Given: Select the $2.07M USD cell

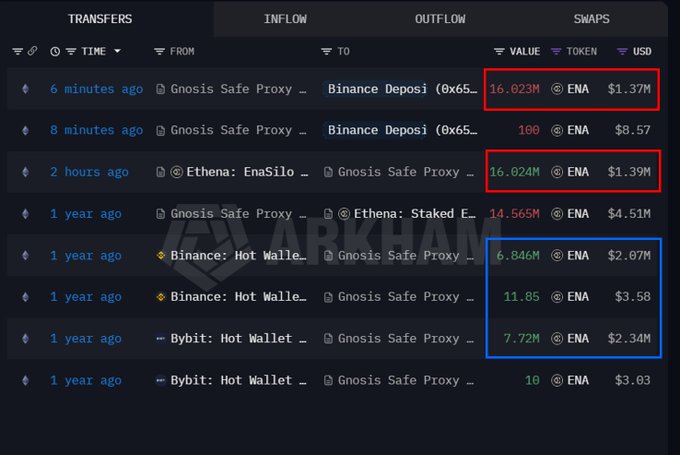Looking at the screenshot, I should 629,255.
